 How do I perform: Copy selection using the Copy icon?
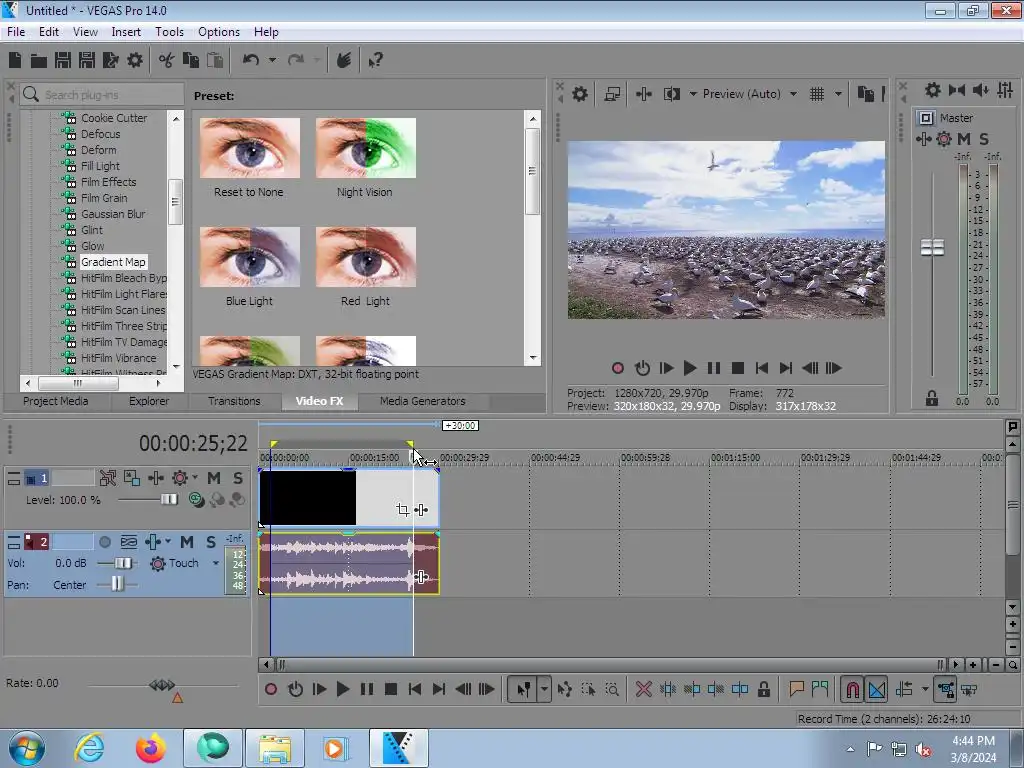tap(191, 60)
